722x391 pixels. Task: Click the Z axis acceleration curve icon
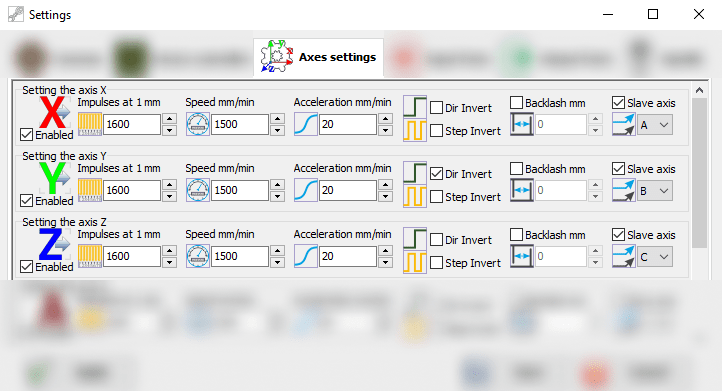pyautogui.click(x=306, y=256)
